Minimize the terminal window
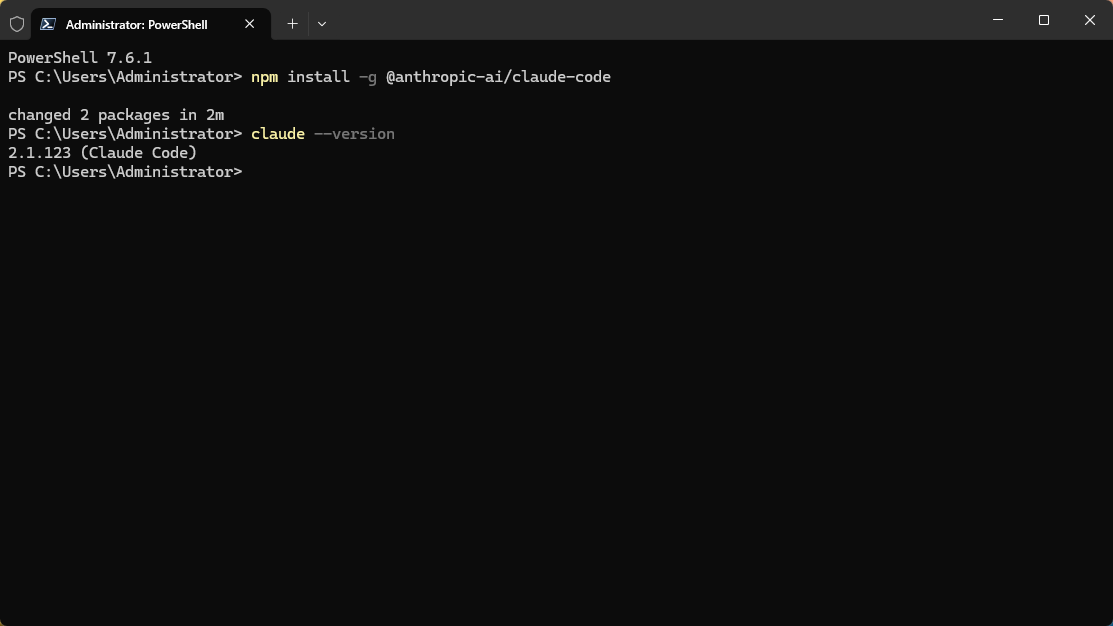1113x626 pixels. click(997, 20)
